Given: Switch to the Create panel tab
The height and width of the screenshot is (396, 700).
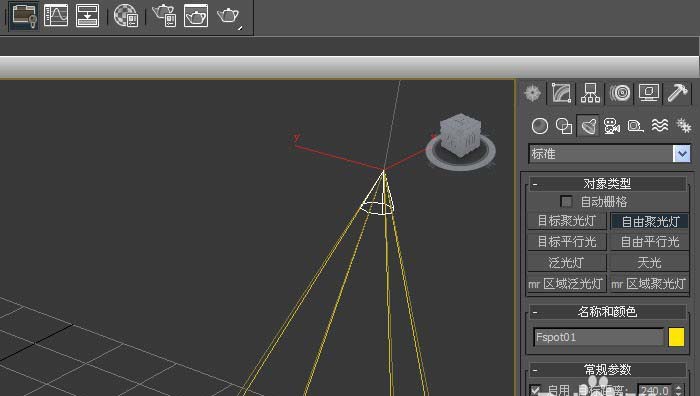Looking at the screenshot, I should 533,93.
